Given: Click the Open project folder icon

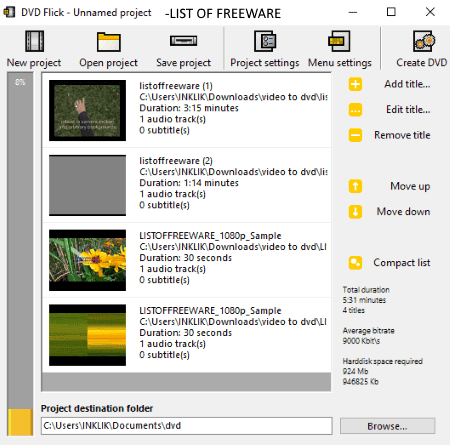Looking at the screenshot, I should coord(109,42).
